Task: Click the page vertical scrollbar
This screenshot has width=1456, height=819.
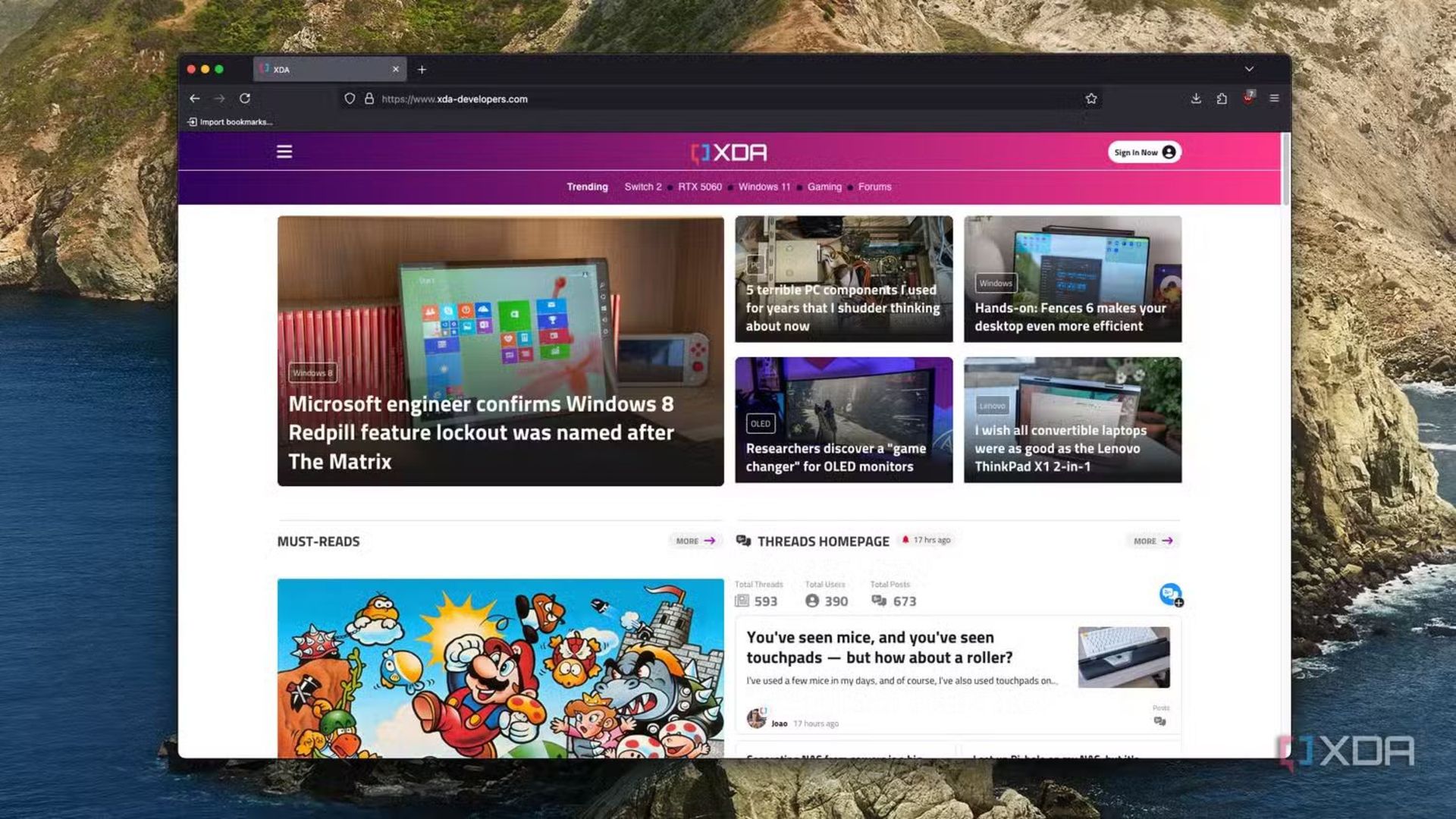Action: tap(1285, 168)
